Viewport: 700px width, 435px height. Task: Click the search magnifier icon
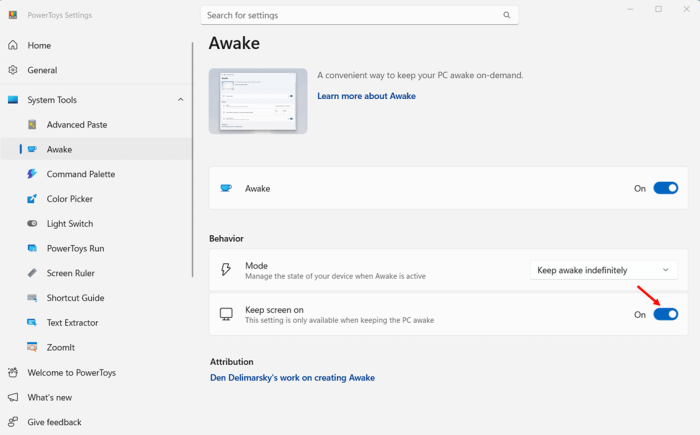pyautogui.click(x=507, y=15)
